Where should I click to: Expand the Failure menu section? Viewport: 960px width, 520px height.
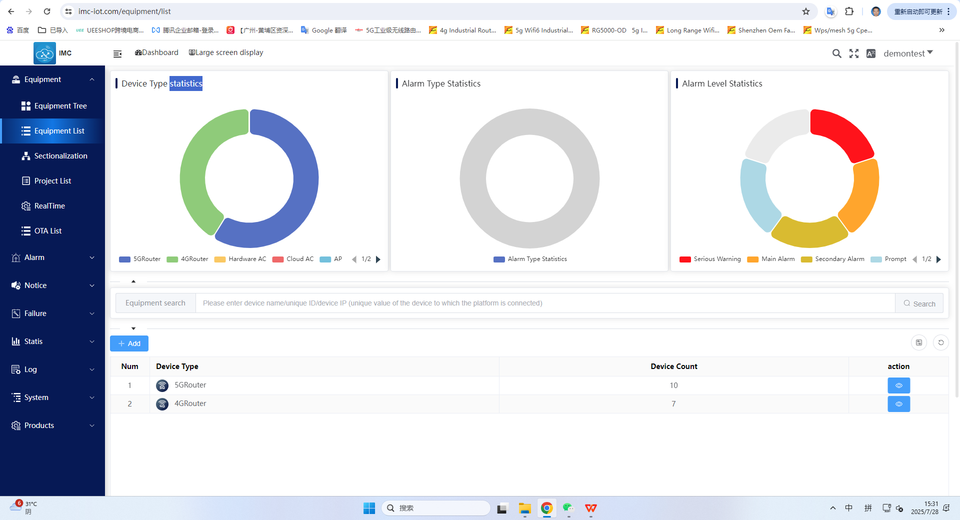[53, 314]
